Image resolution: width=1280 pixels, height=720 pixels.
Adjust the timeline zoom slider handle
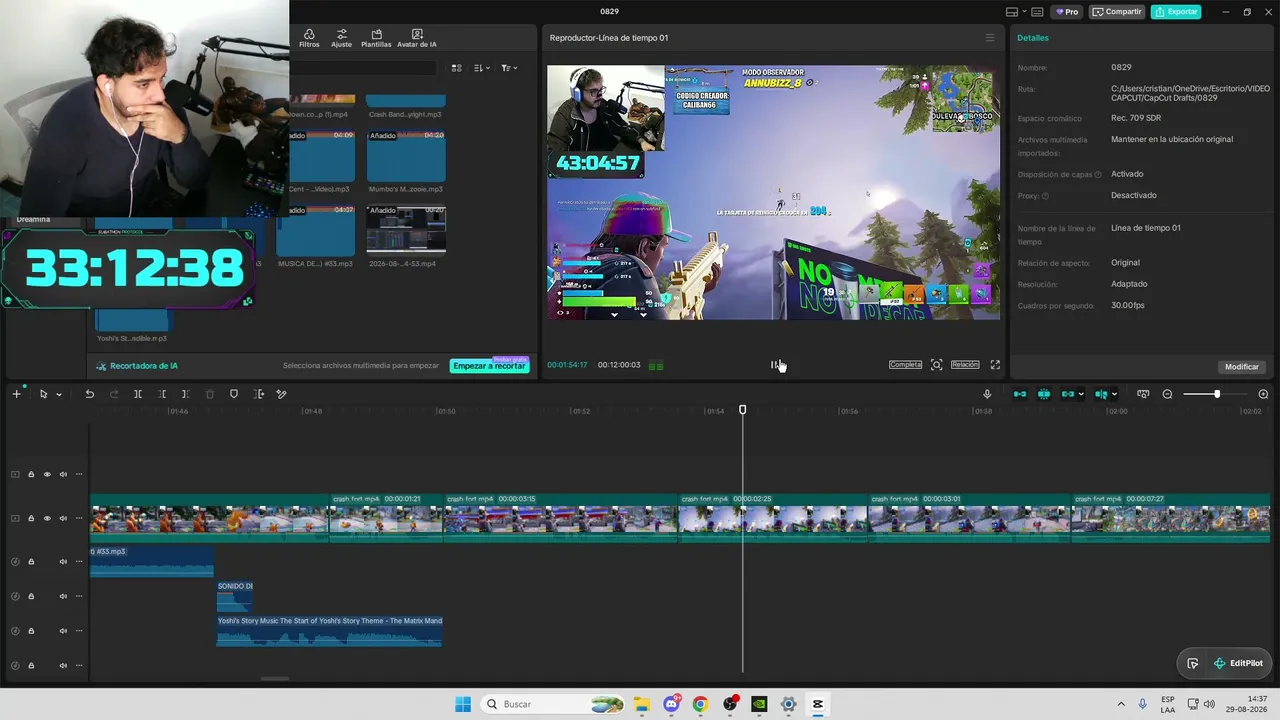click(x=1217, y=394)
